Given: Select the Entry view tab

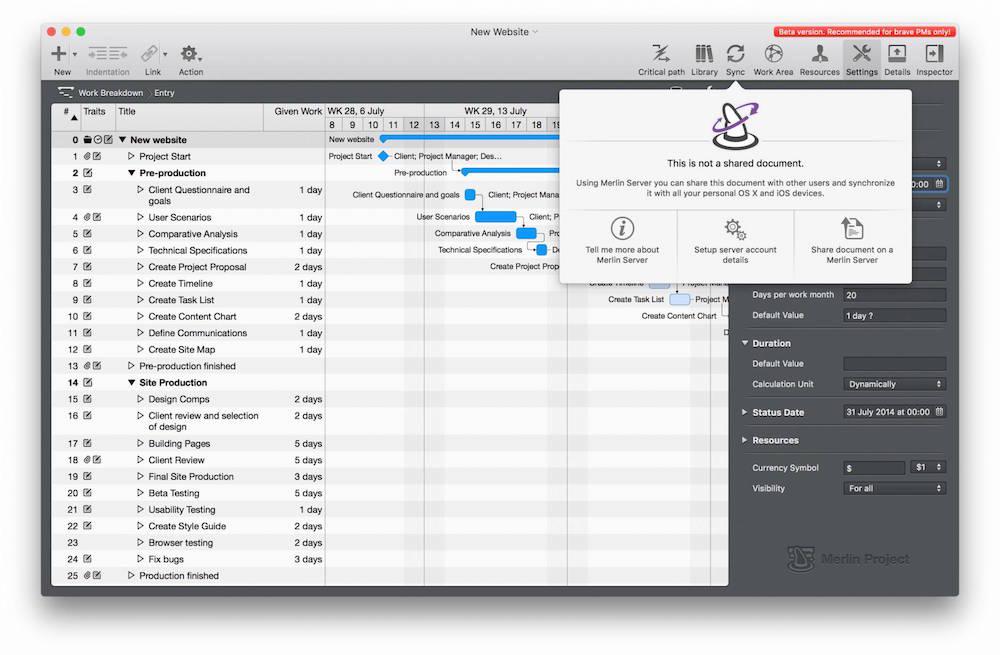Looking at the screenshot, I should point(164,92).
